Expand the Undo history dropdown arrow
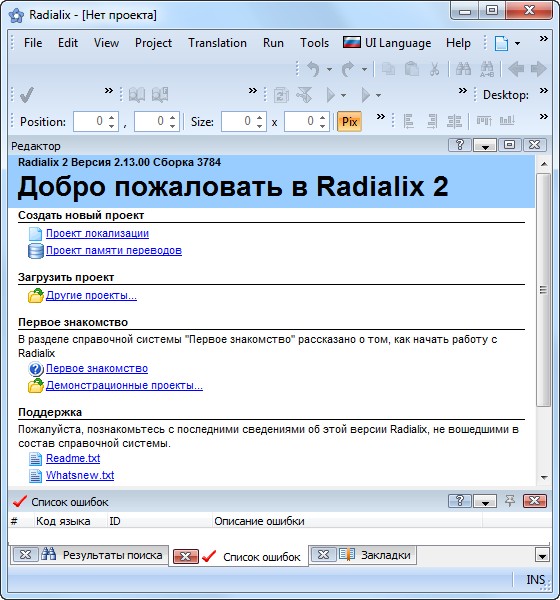560x600 pixels. point(329,69)
